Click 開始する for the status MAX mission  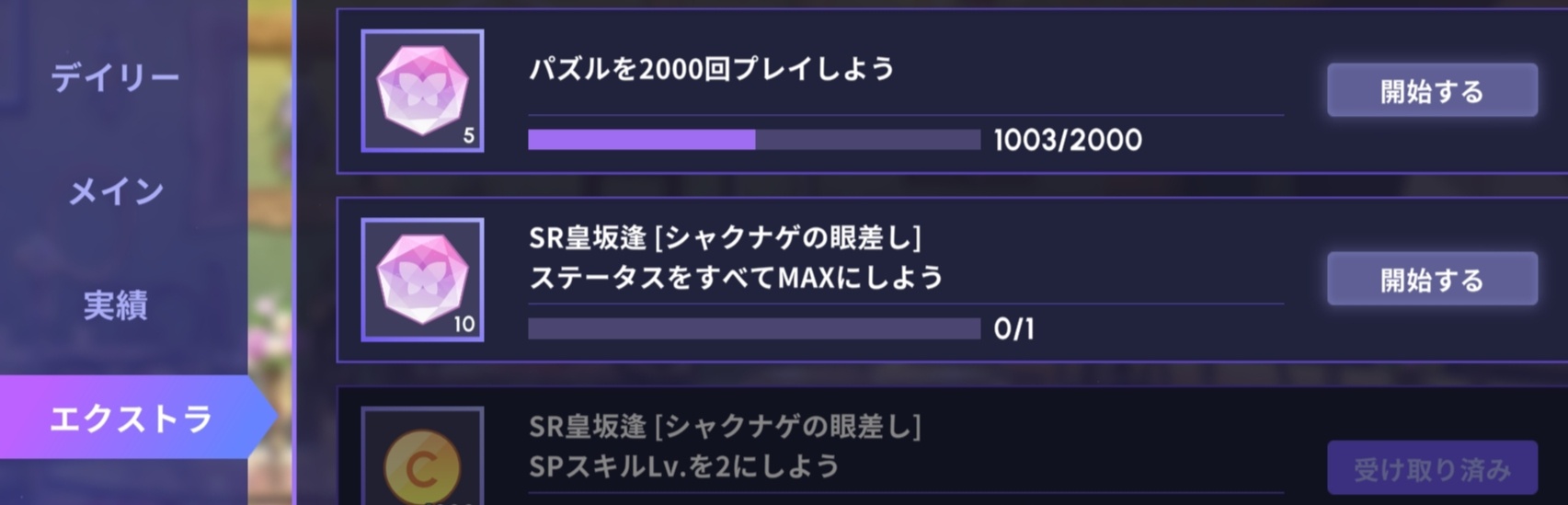1432,279
